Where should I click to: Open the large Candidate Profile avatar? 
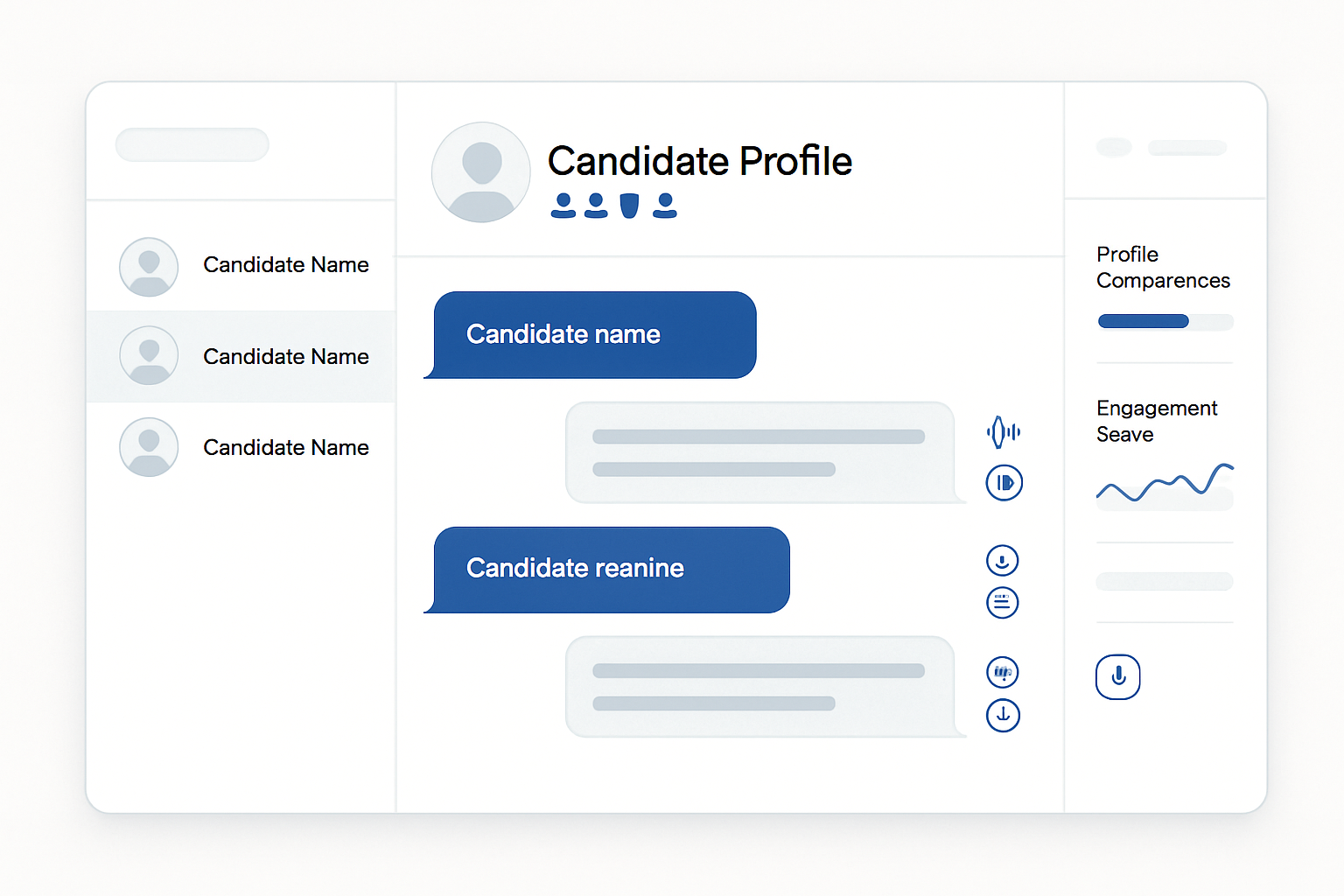[x=481, y=172]
